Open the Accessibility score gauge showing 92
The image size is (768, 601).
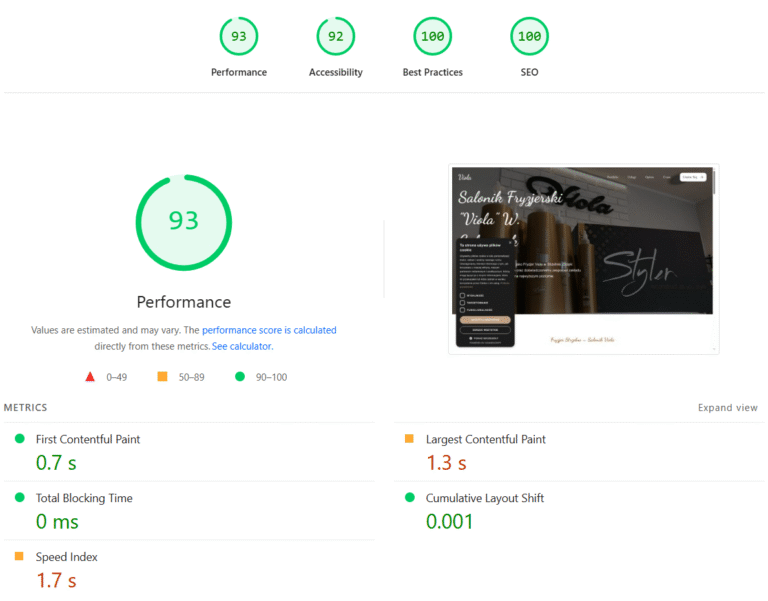coord(336,37)
